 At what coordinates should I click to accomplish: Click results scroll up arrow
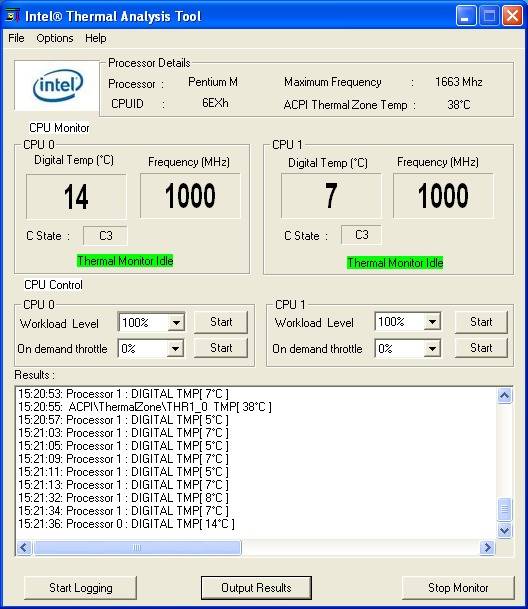tap(504, 396)
